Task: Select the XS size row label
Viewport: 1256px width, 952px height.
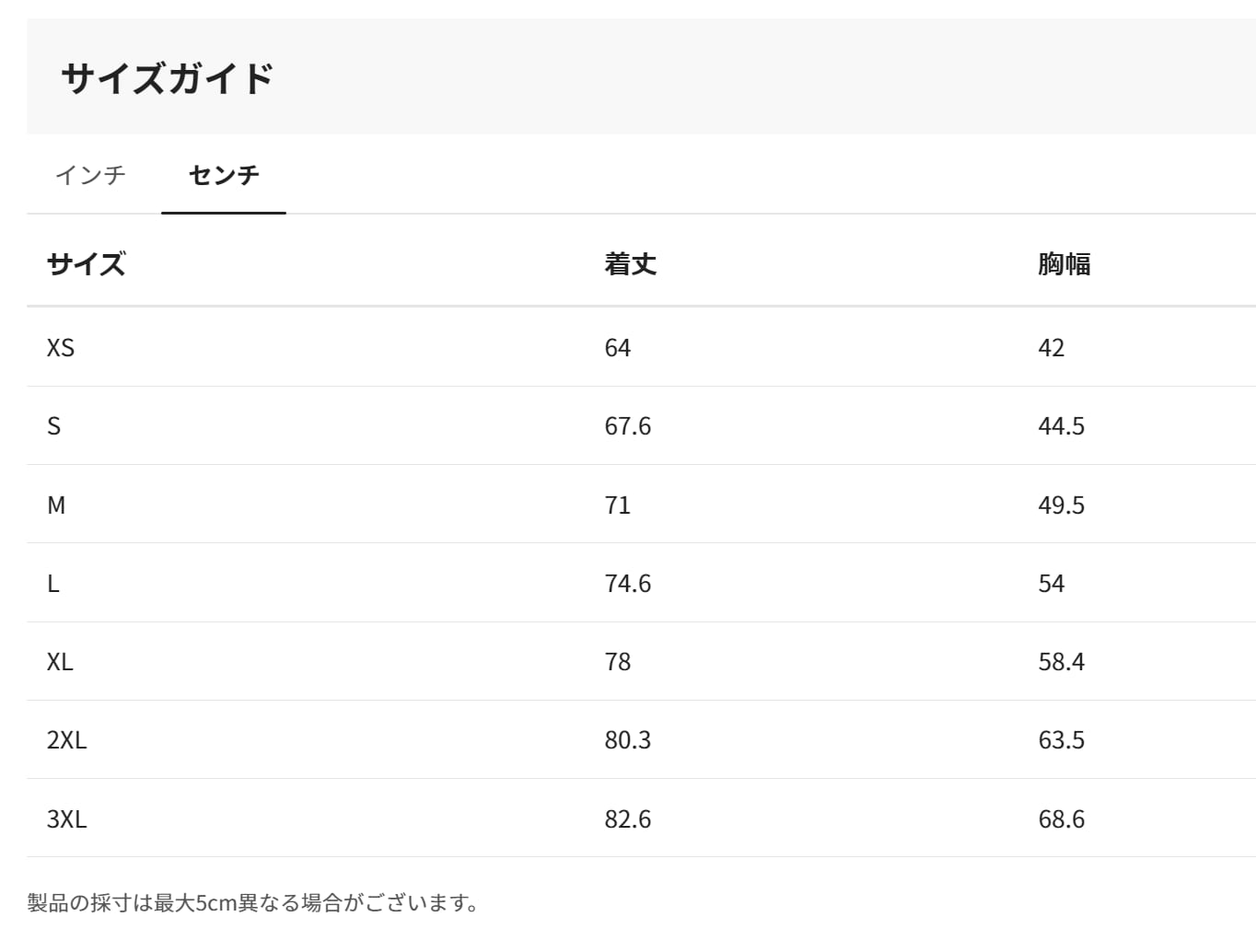Action: click(x=61, y=348)
